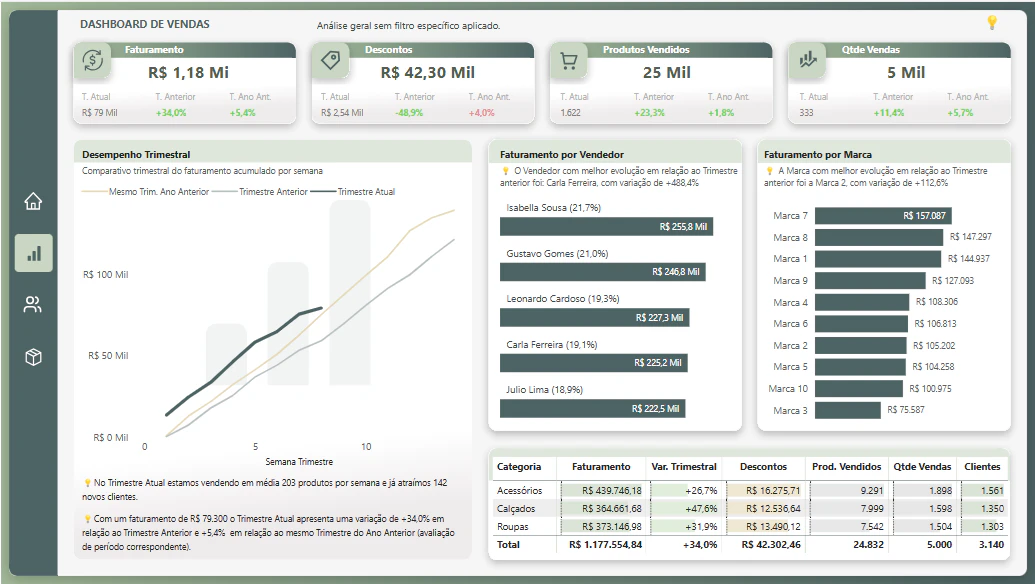Click the Mesmo Trim. Ano Anterior legend entry
The height and width of the screenshot is (584, 1035).
pos(146,192)
